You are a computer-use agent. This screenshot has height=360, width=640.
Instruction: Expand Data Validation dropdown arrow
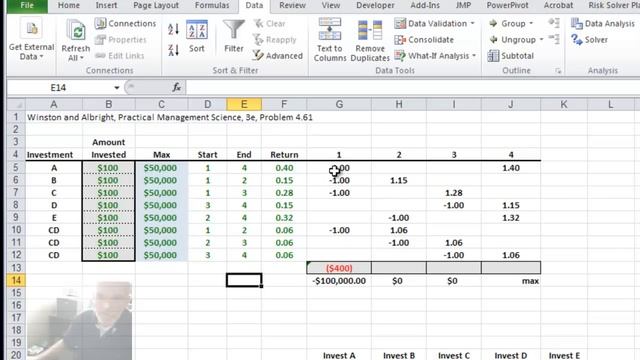pos(473,23)
